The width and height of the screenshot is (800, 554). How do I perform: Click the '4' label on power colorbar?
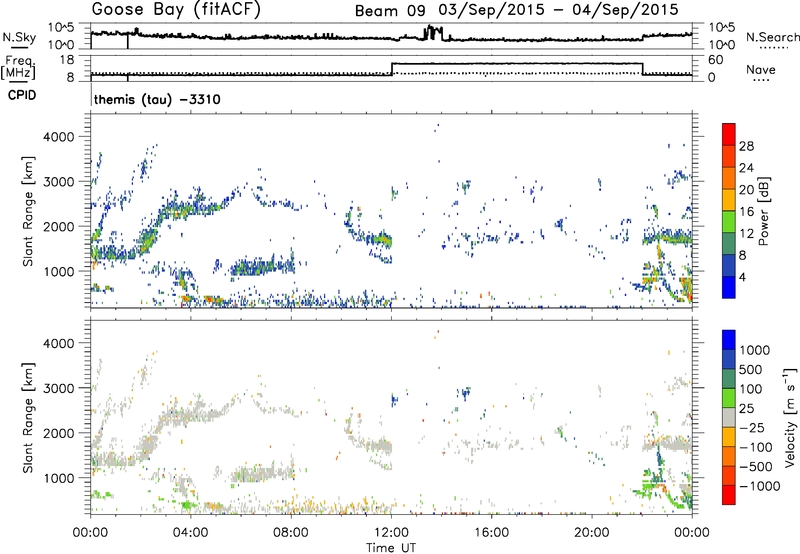(742, 277)
